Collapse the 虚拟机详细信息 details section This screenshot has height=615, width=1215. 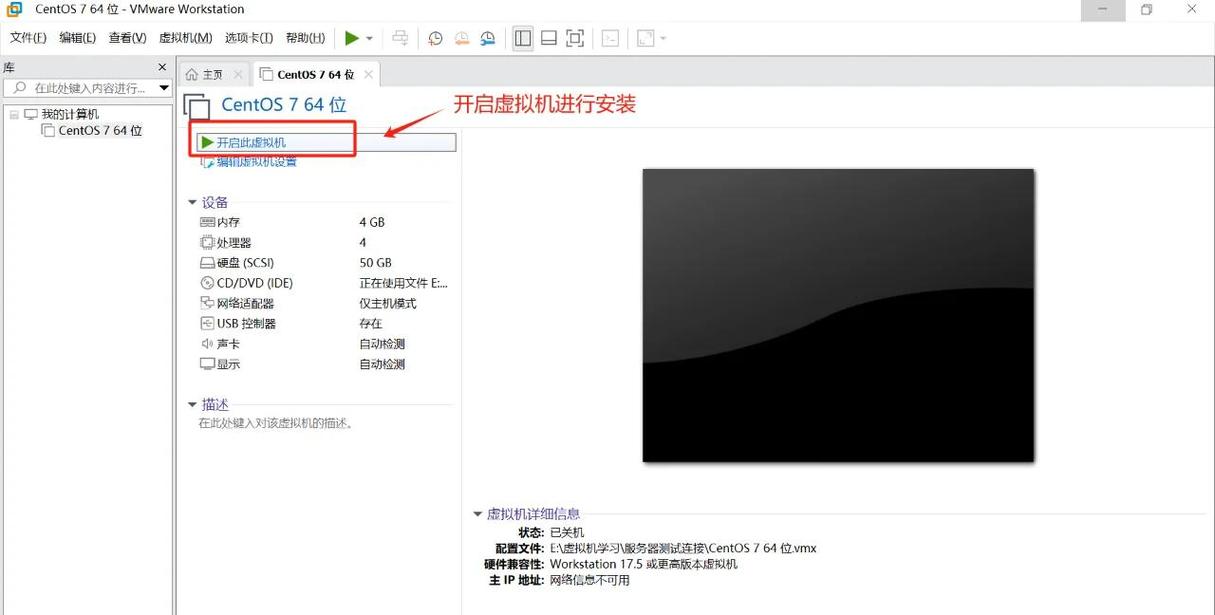click(478, 513)
